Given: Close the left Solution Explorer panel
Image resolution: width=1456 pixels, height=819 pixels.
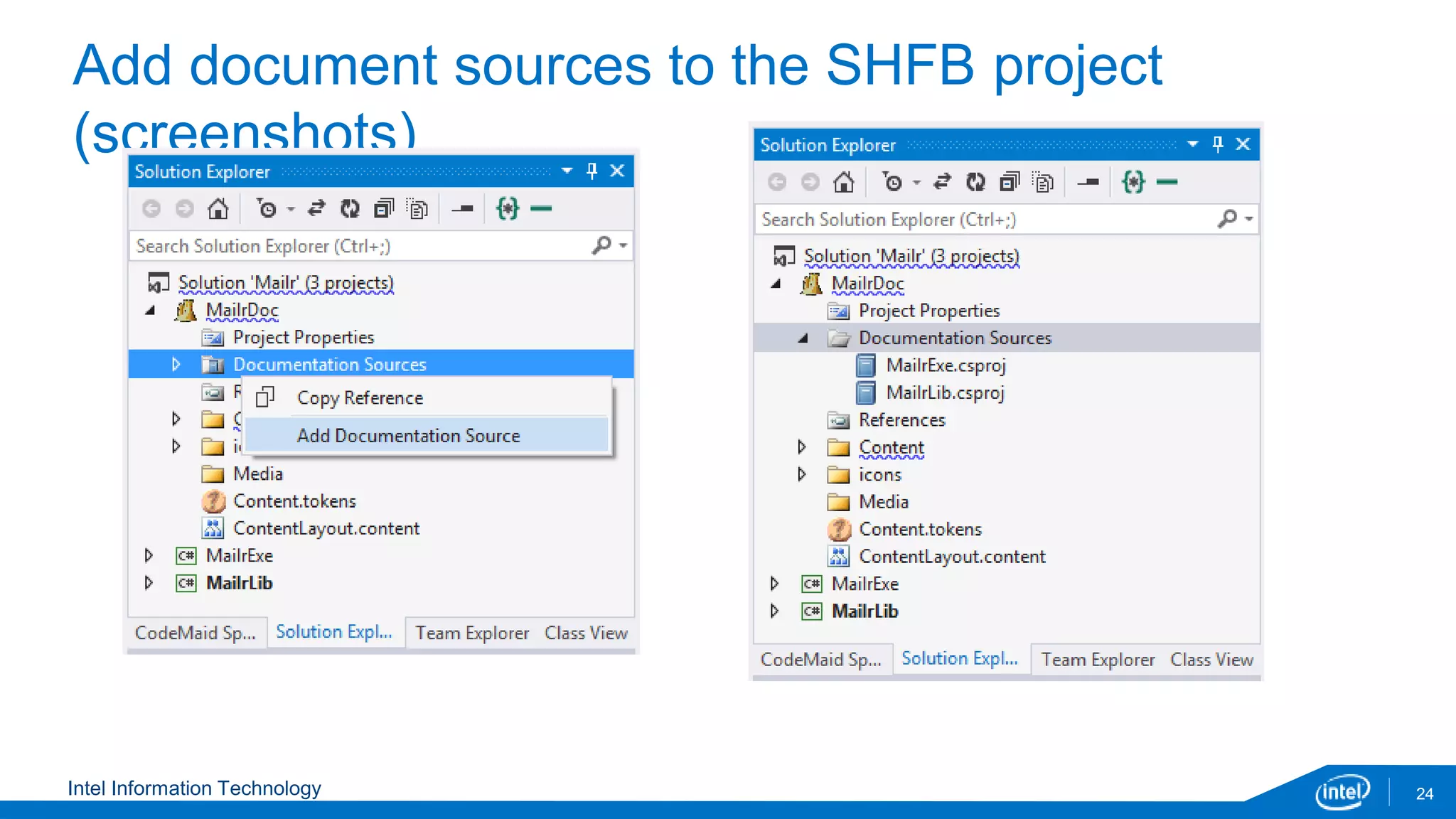Looking at the screenshot, I should coord(617,171).
